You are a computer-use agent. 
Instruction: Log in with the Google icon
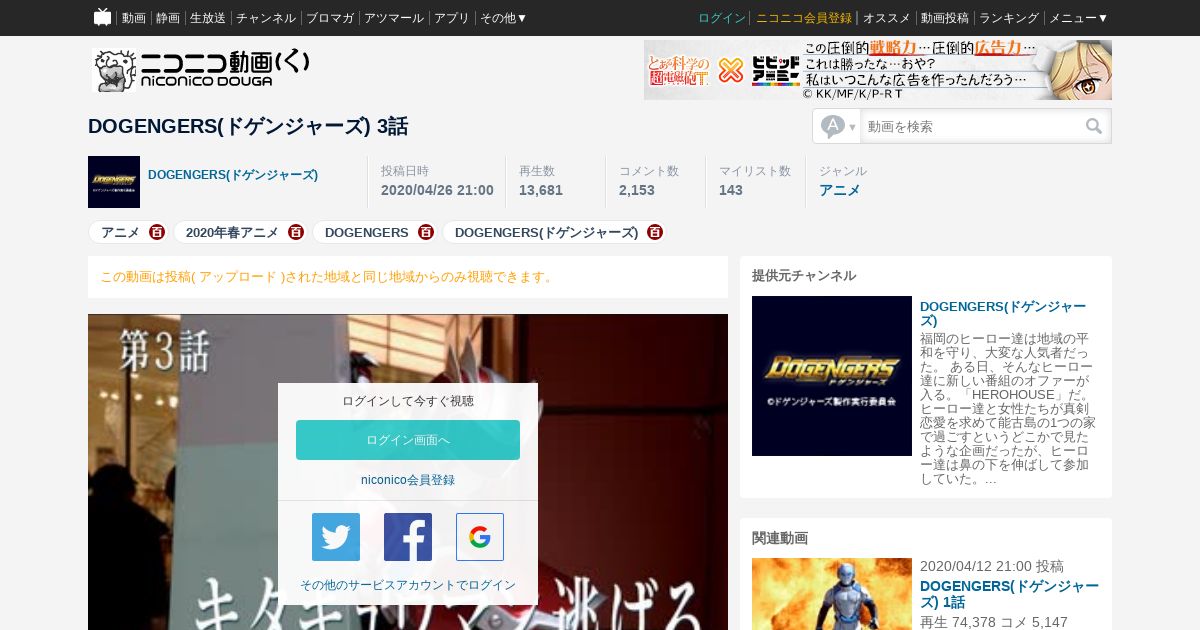click(x=480, y=537)
